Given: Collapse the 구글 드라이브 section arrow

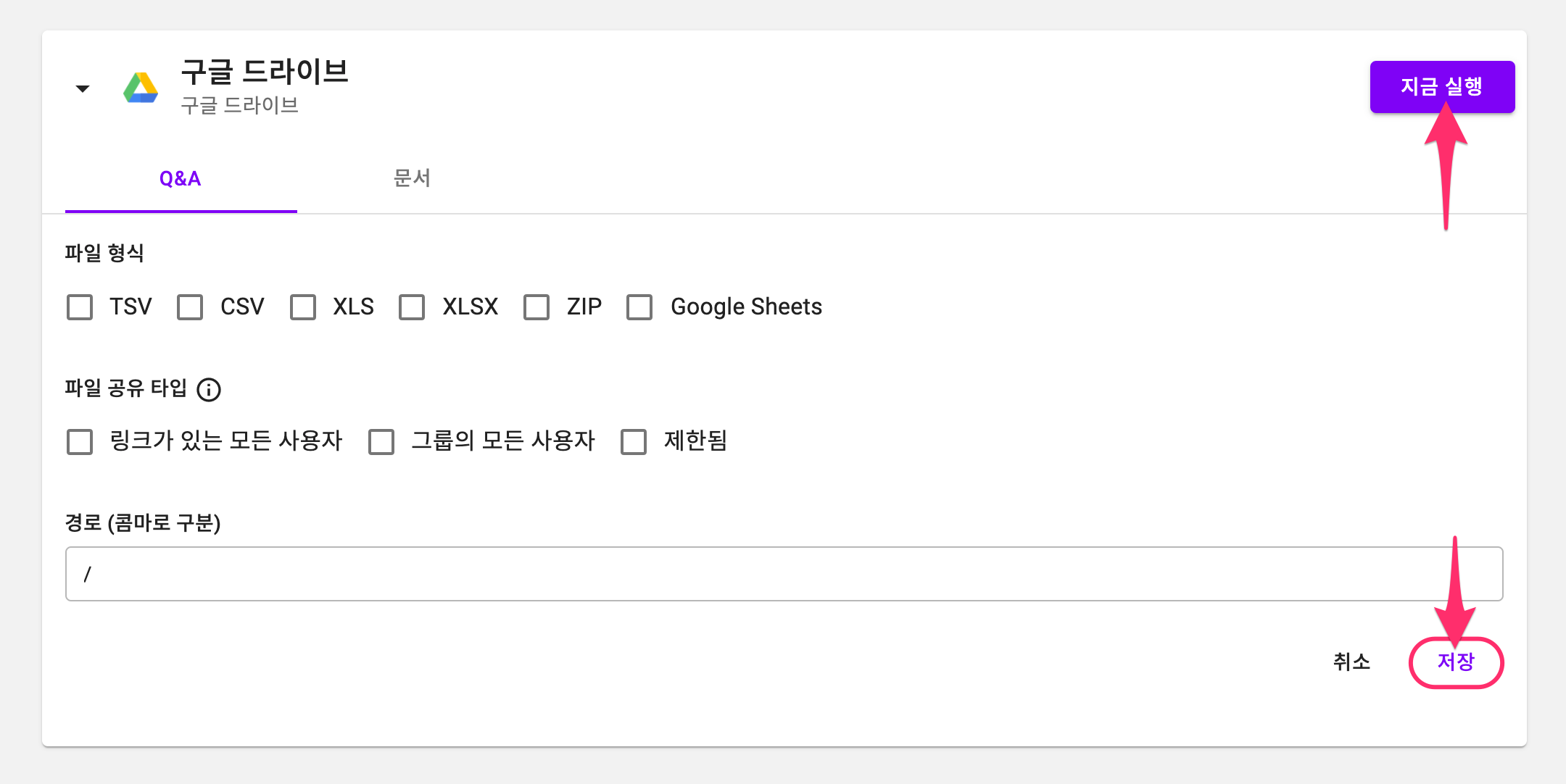Looking at the screenshot, I should click(x=83, y=88).
